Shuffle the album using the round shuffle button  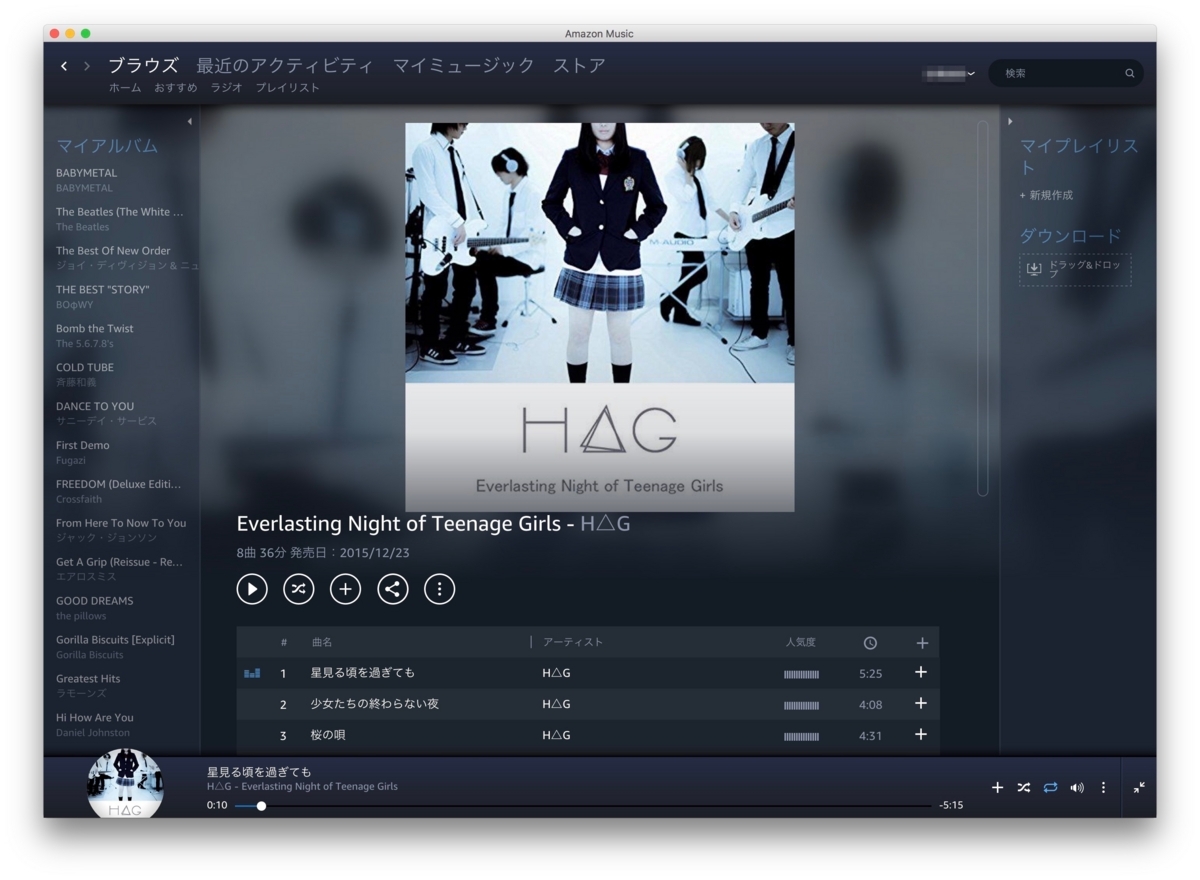[298, 589]
